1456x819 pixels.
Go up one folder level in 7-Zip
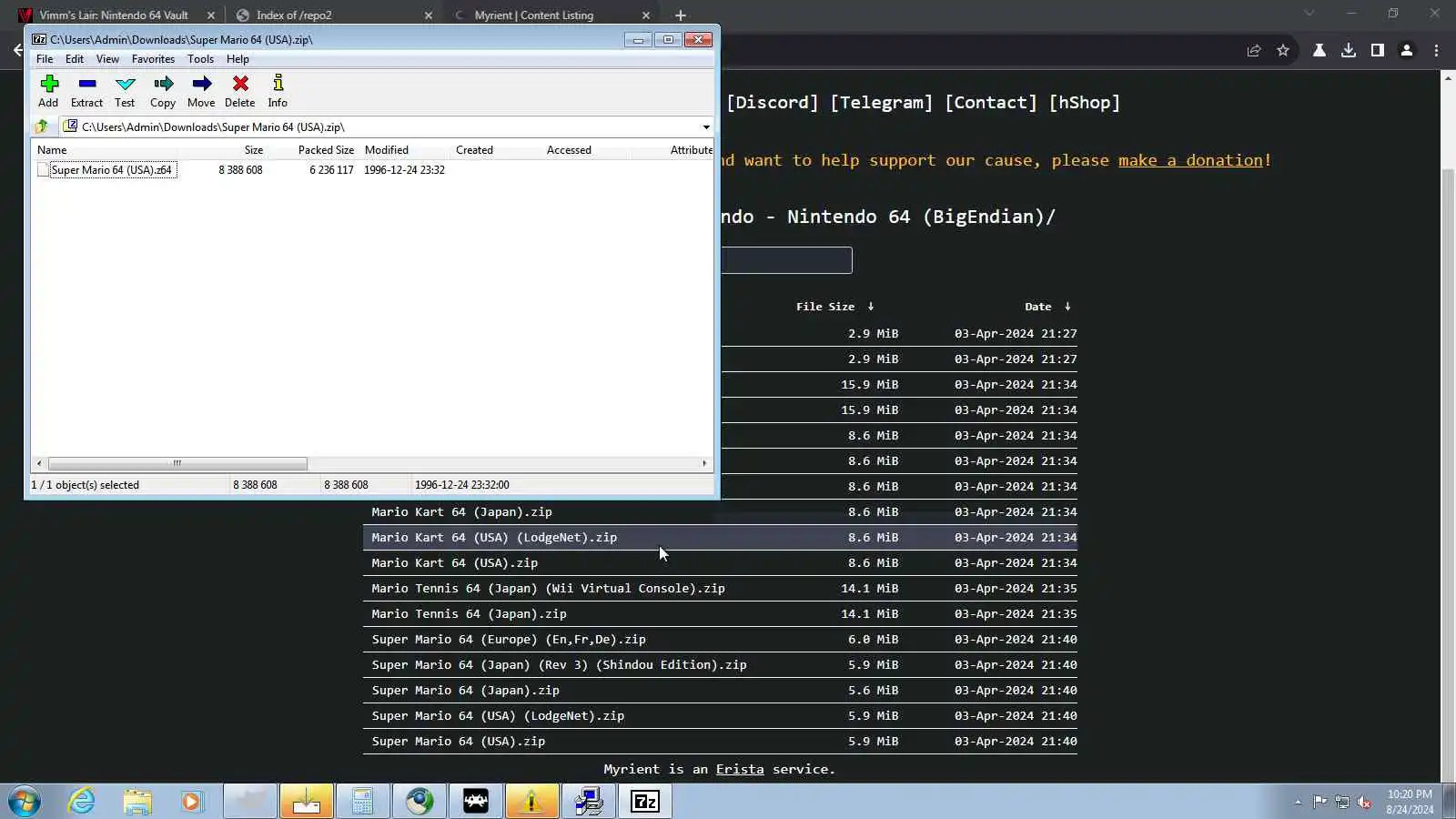pos(42,126)
